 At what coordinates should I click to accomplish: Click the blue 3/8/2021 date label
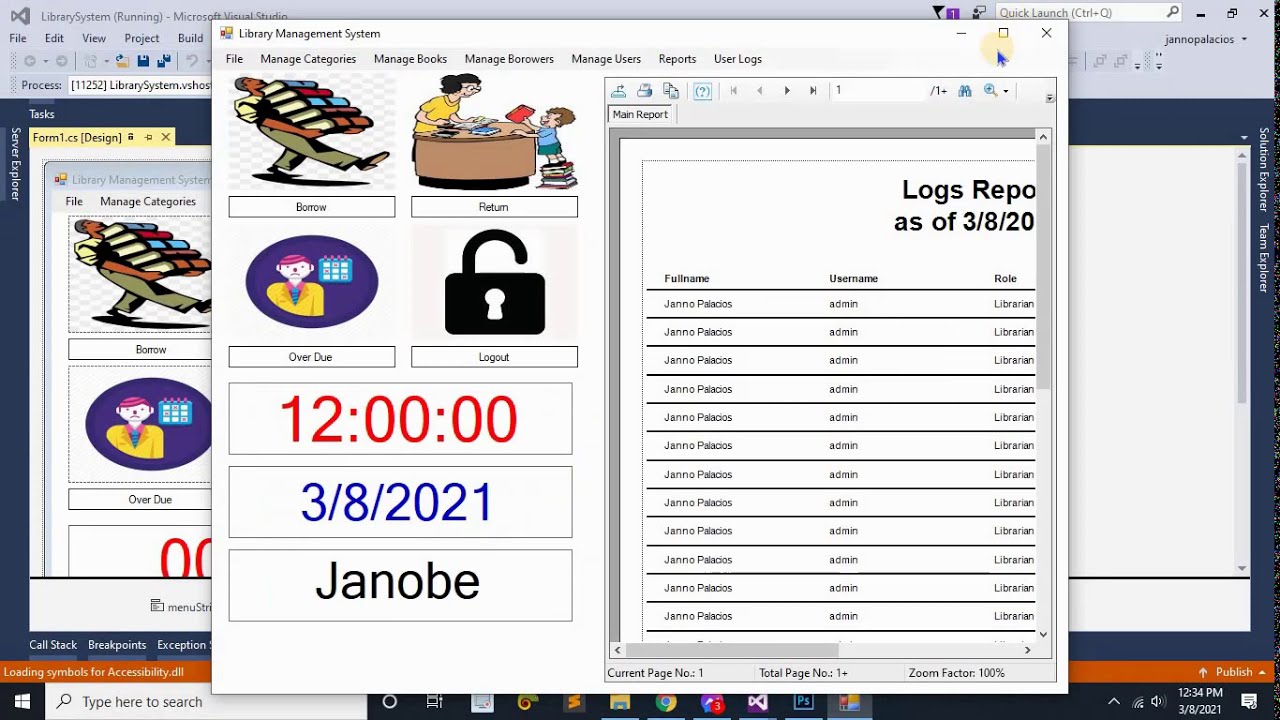point(400,502)
